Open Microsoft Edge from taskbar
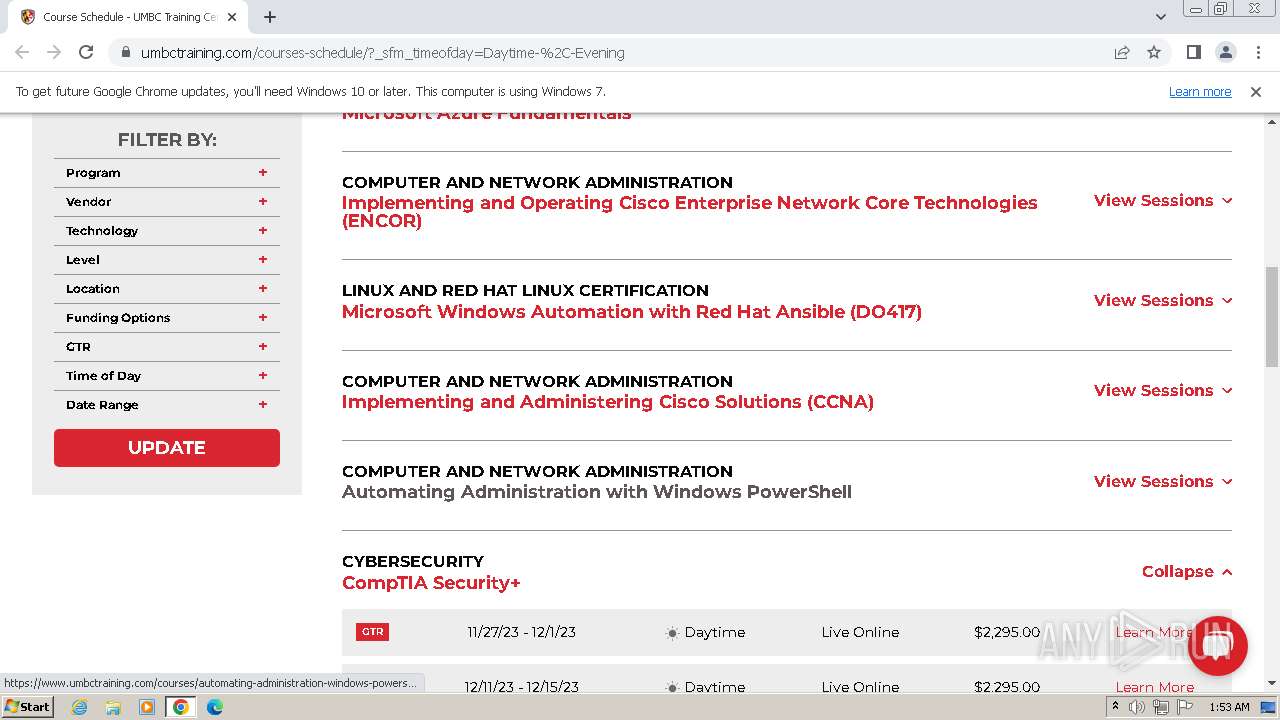 click(215, 707)
